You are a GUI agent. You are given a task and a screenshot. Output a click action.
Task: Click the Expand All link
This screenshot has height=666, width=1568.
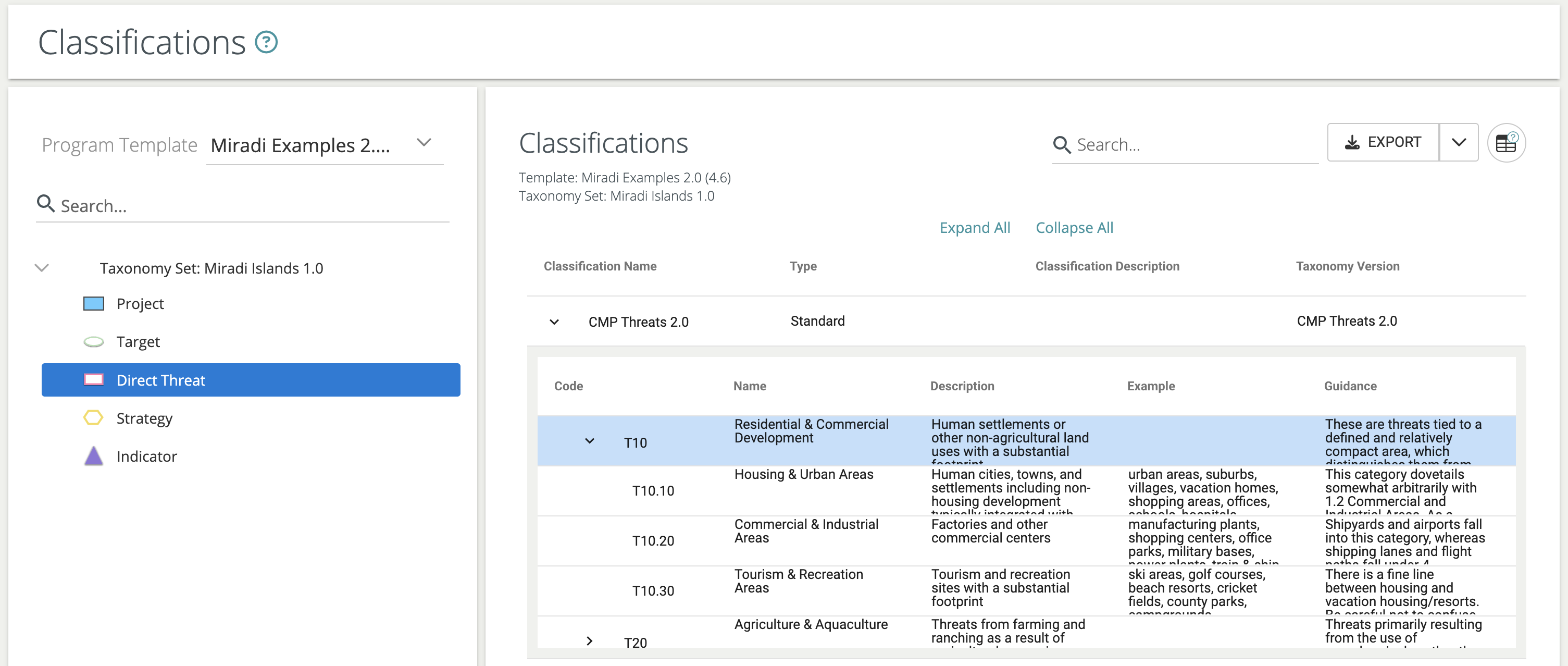point(974,228)
